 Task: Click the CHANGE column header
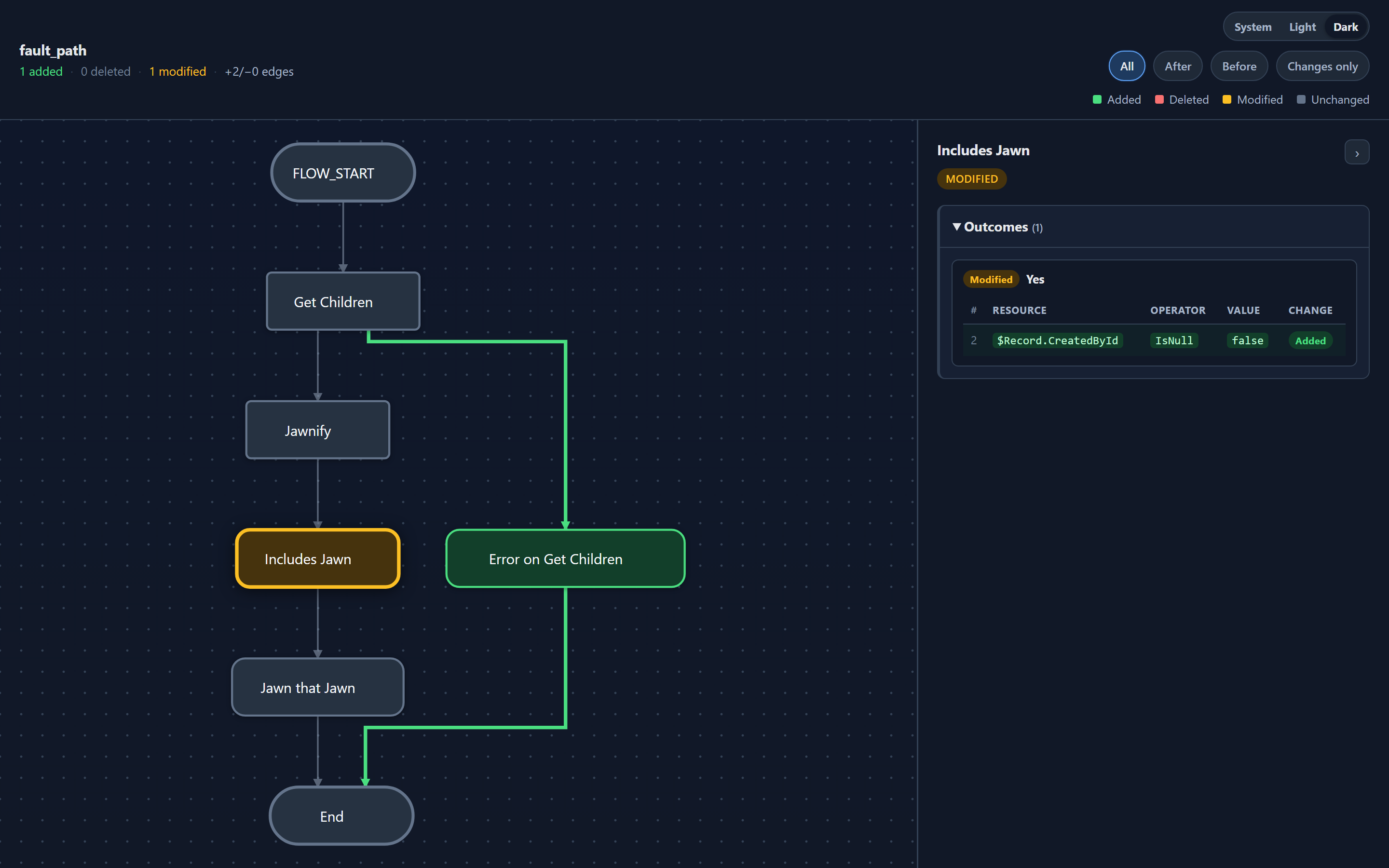(1310, 310)
